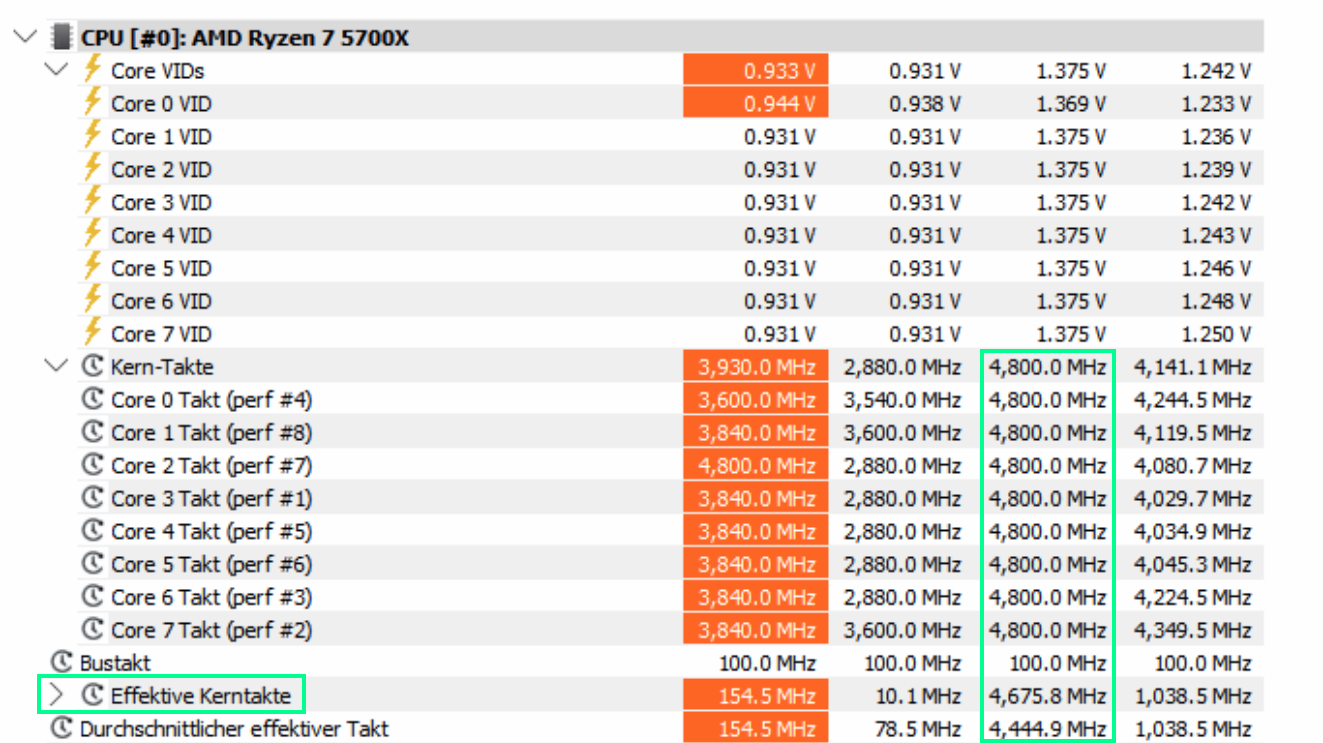Screen dimensions: 1323x743
Task: Select Core 5 Takt (perf #6) label
Action: pyautogui.click(x=211, y=565)
